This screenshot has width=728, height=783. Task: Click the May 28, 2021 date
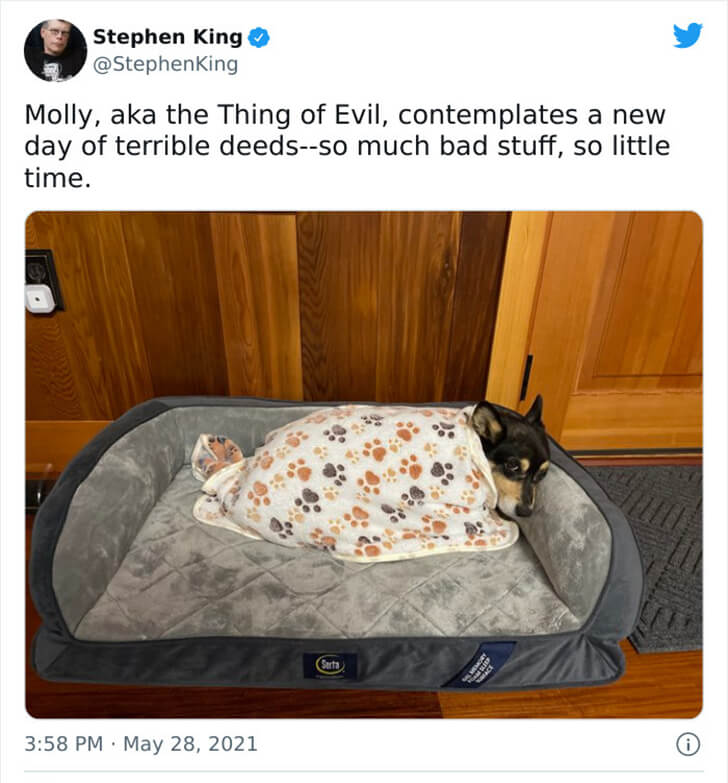pyautogui.click(x=190, y=744)
